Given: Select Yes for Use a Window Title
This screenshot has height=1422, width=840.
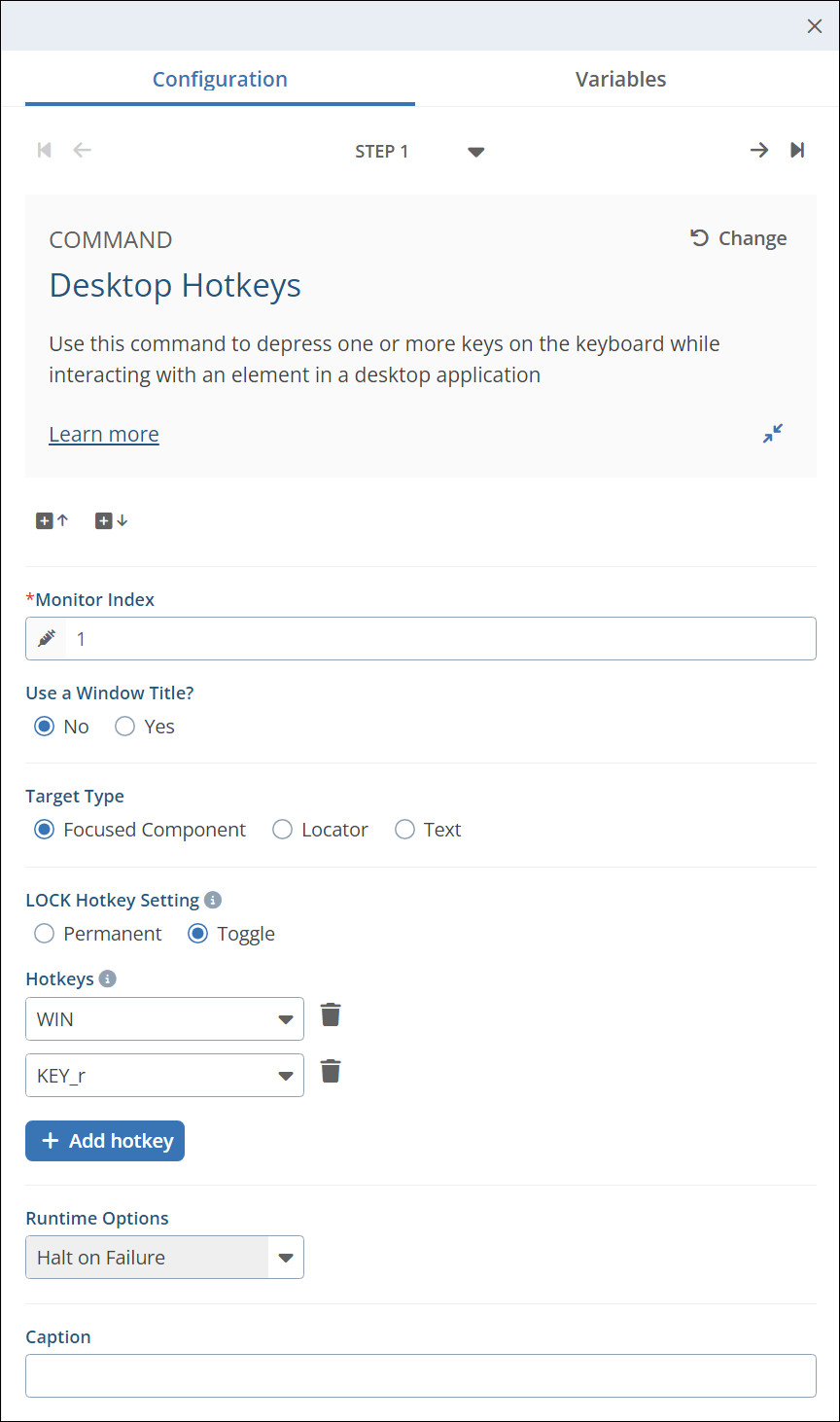Looking at the screenshot, I should click(x=125, y=727).
